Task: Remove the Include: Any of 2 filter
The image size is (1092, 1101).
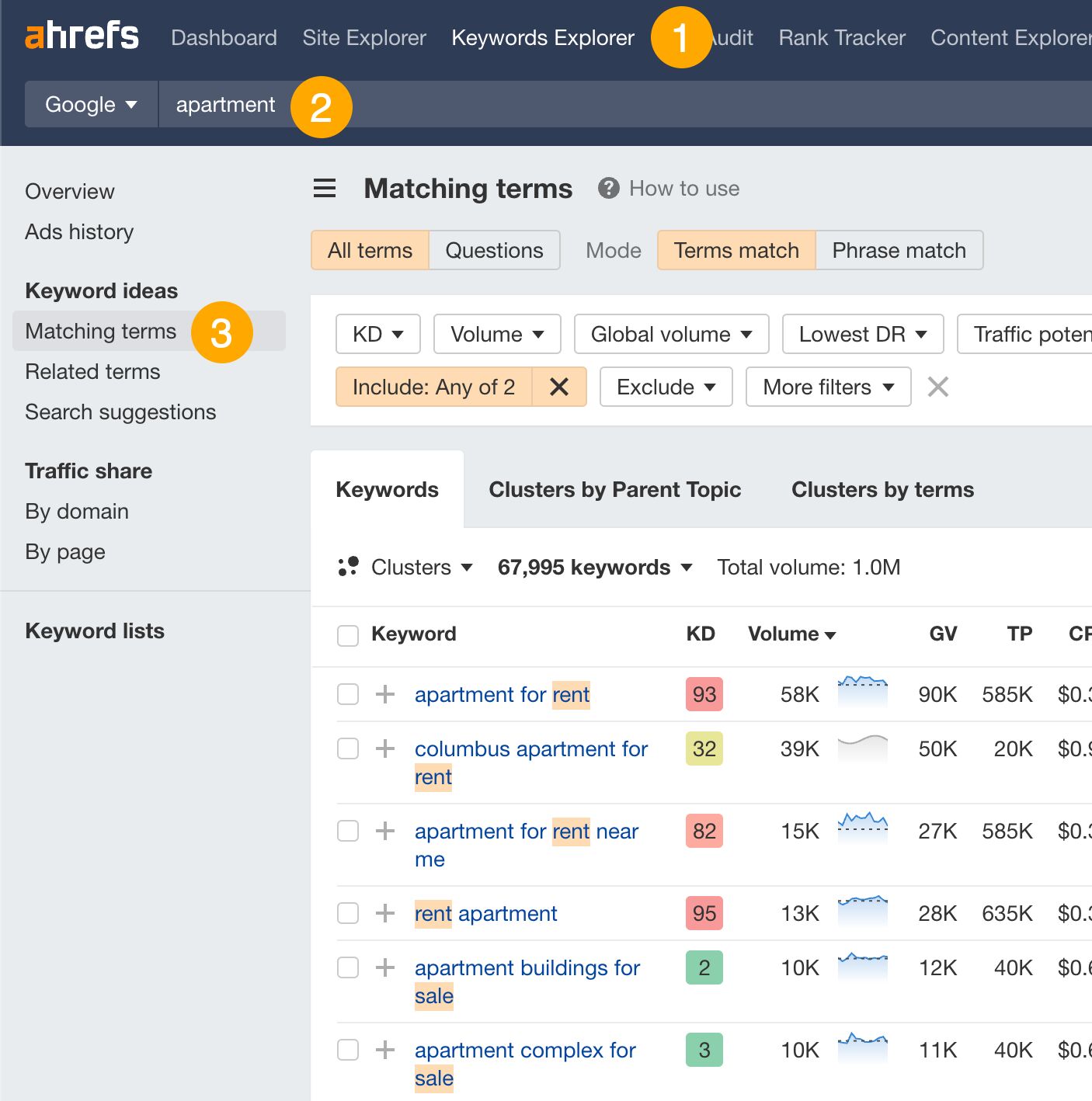Action: 559,387
